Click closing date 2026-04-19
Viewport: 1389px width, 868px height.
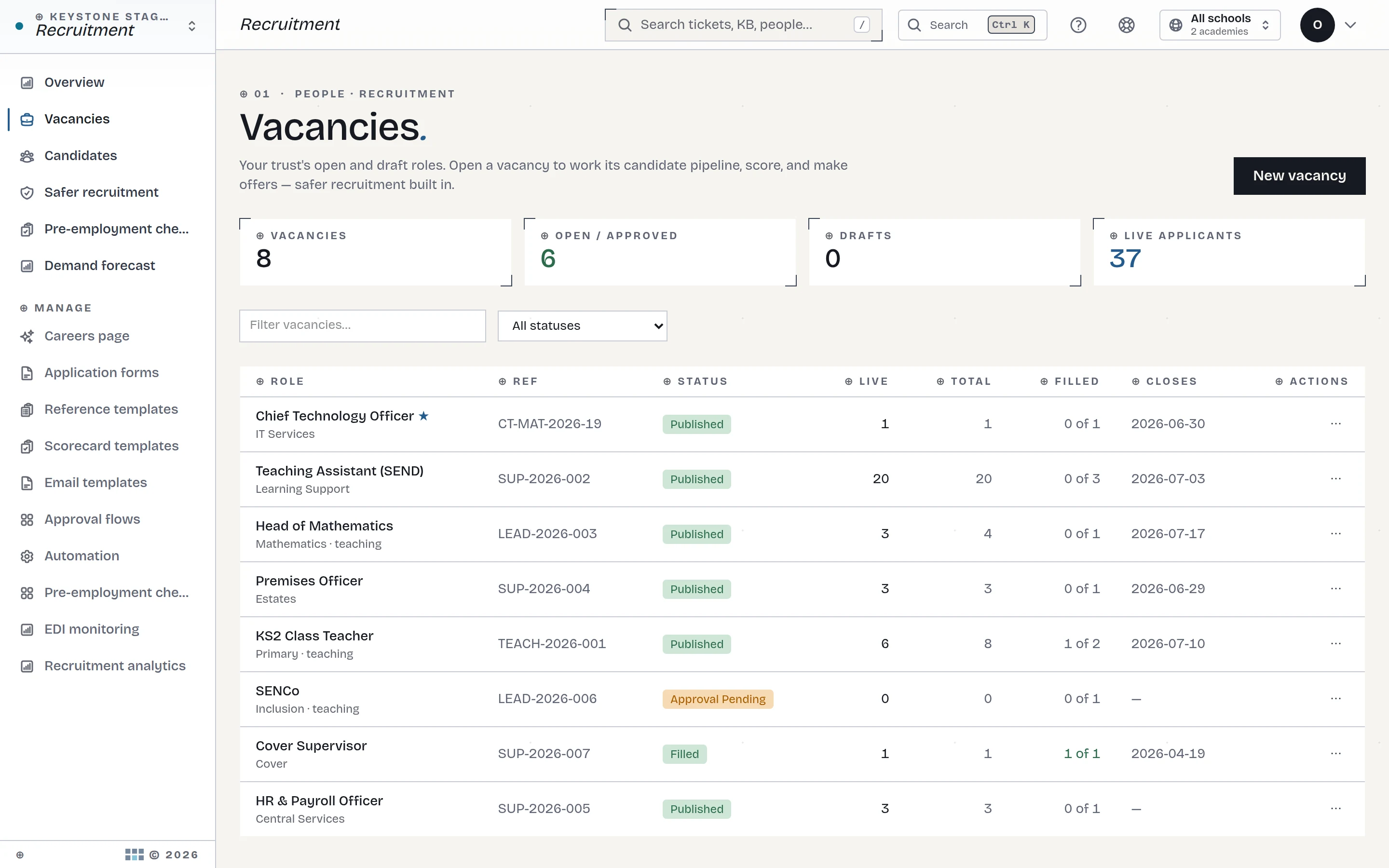pos(1168,754)
